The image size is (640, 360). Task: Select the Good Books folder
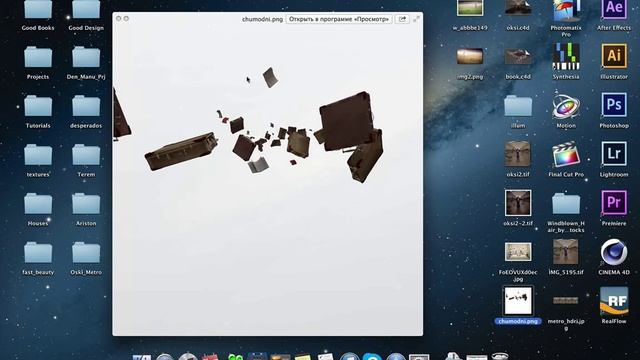[38, 9]
